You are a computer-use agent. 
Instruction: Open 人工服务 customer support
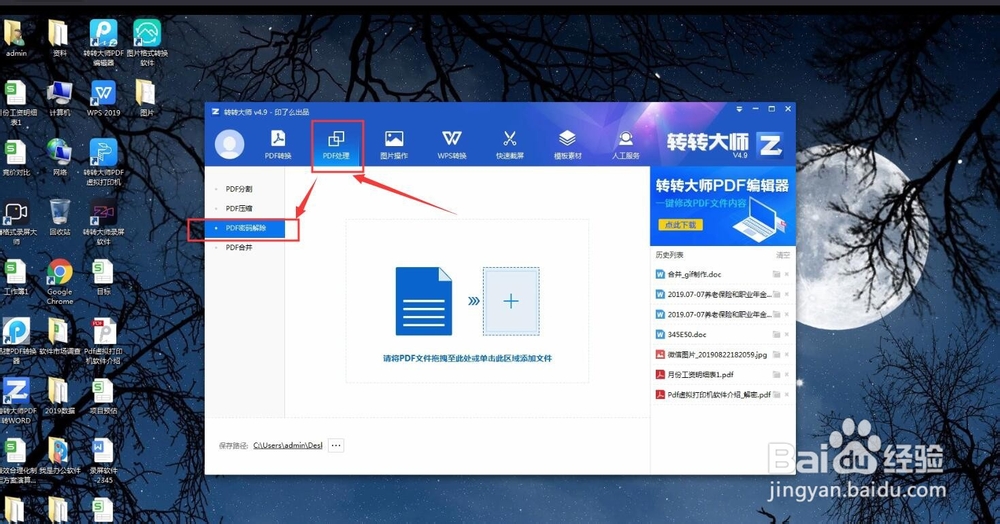[x=626, y=145]
